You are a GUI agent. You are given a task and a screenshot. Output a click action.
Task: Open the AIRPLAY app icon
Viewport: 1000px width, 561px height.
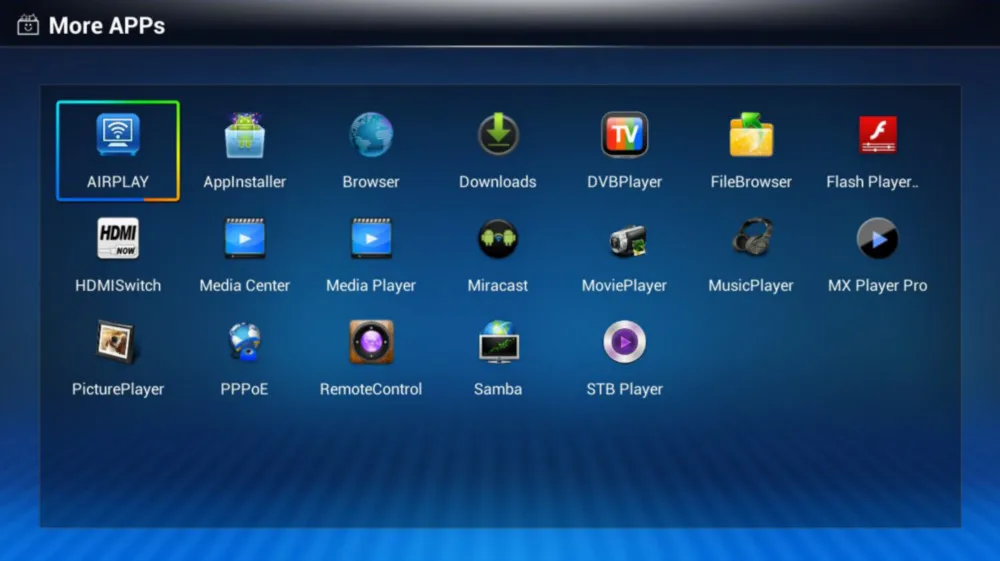[118, 135]
